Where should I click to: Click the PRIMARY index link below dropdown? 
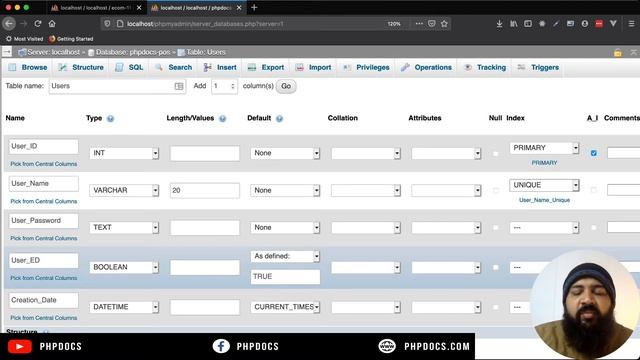pyautogui.click(x=544, y=163)
